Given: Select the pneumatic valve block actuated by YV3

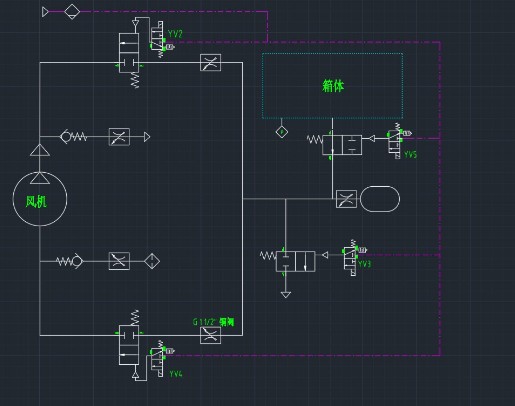Looking at the screenshot, I should coord(295,261).
